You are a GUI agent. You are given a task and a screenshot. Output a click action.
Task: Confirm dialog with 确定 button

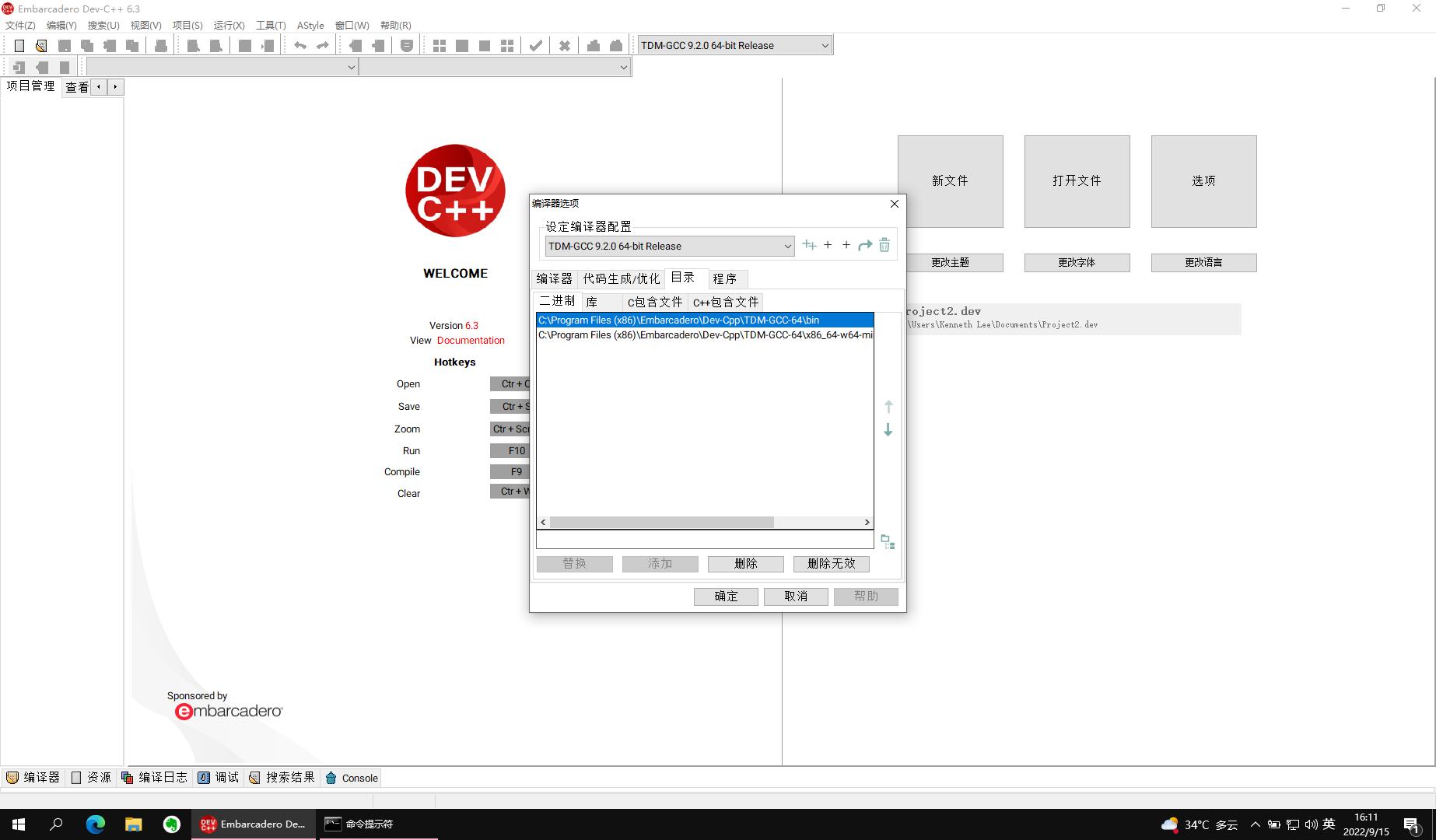pos(726,597)
